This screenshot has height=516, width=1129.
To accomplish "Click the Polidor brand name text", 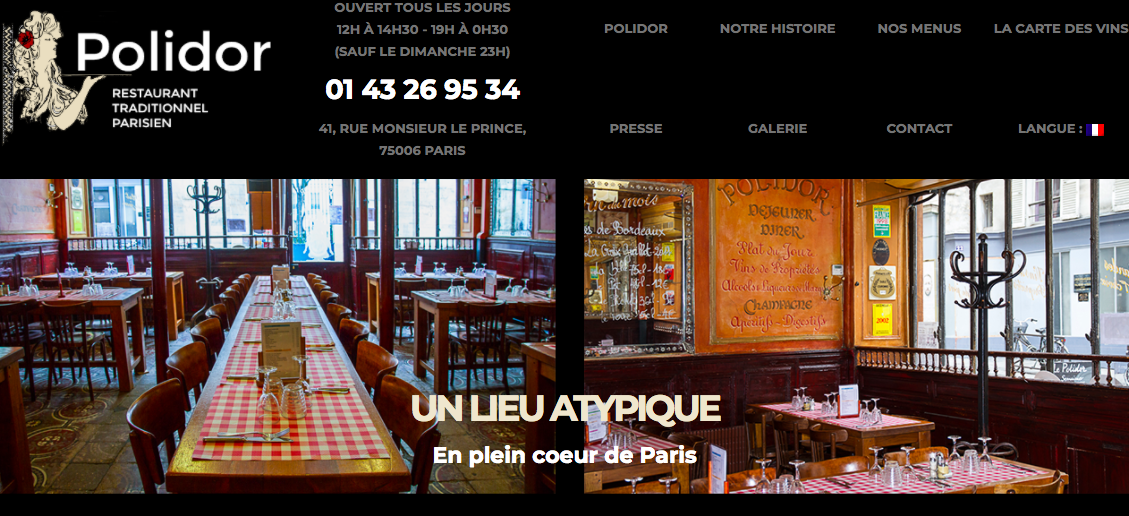I will tap(173, 52).
